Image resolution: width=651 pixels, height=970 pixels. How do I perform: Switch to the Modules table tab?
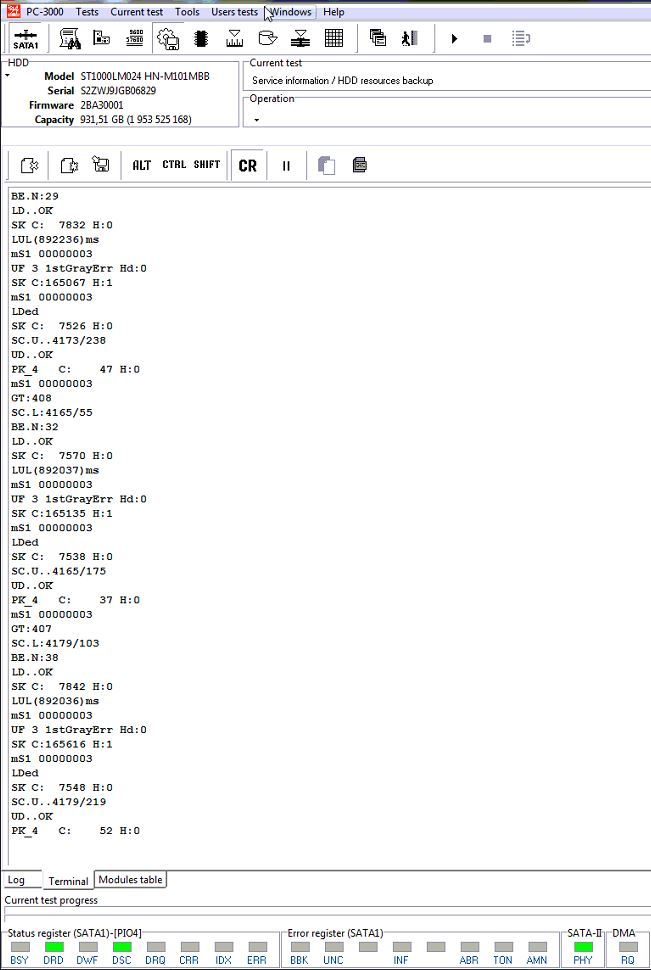click(x=130, y=880)
